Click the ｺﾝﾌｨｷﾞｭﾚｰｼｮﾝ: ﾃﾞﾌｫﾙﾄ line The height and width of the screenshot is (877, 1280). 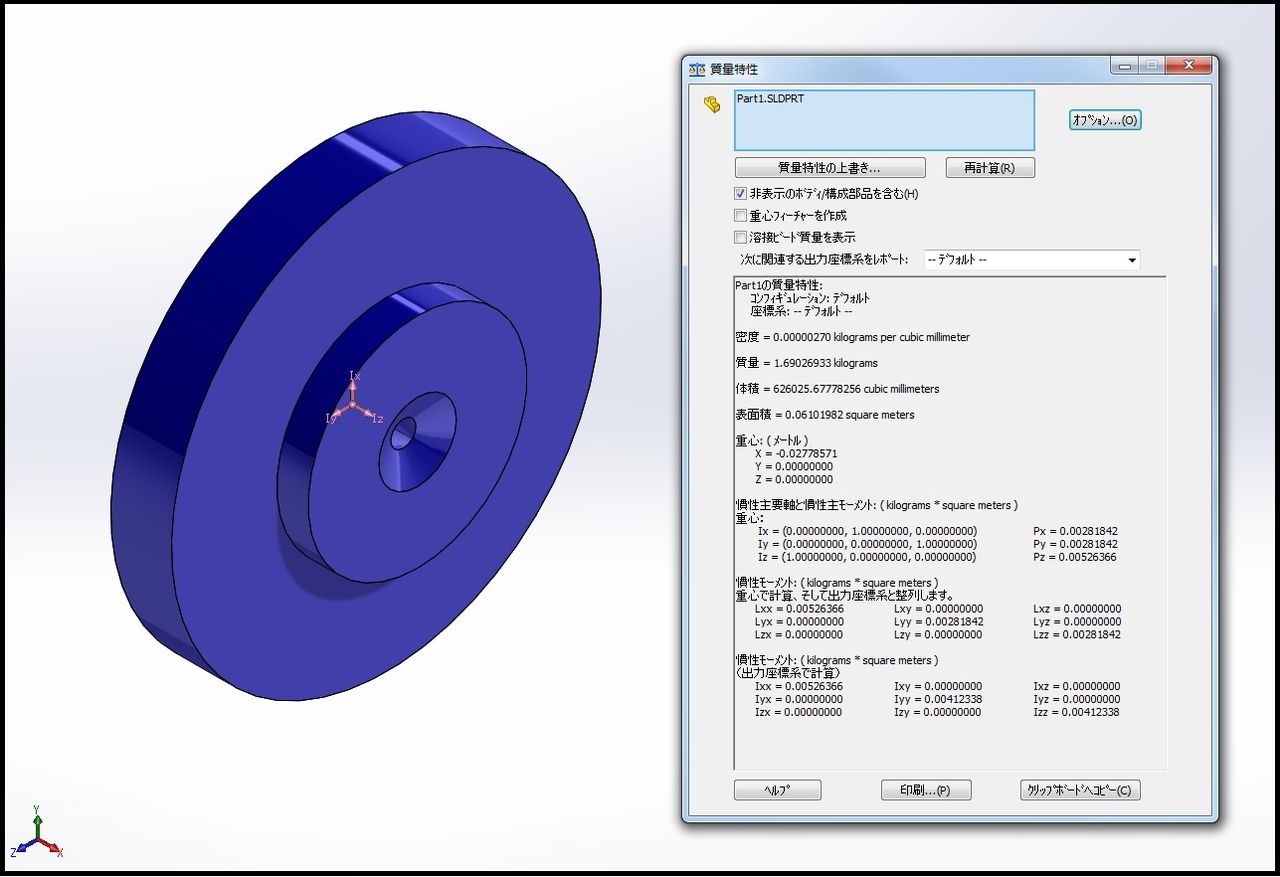(x=810, y=298)
